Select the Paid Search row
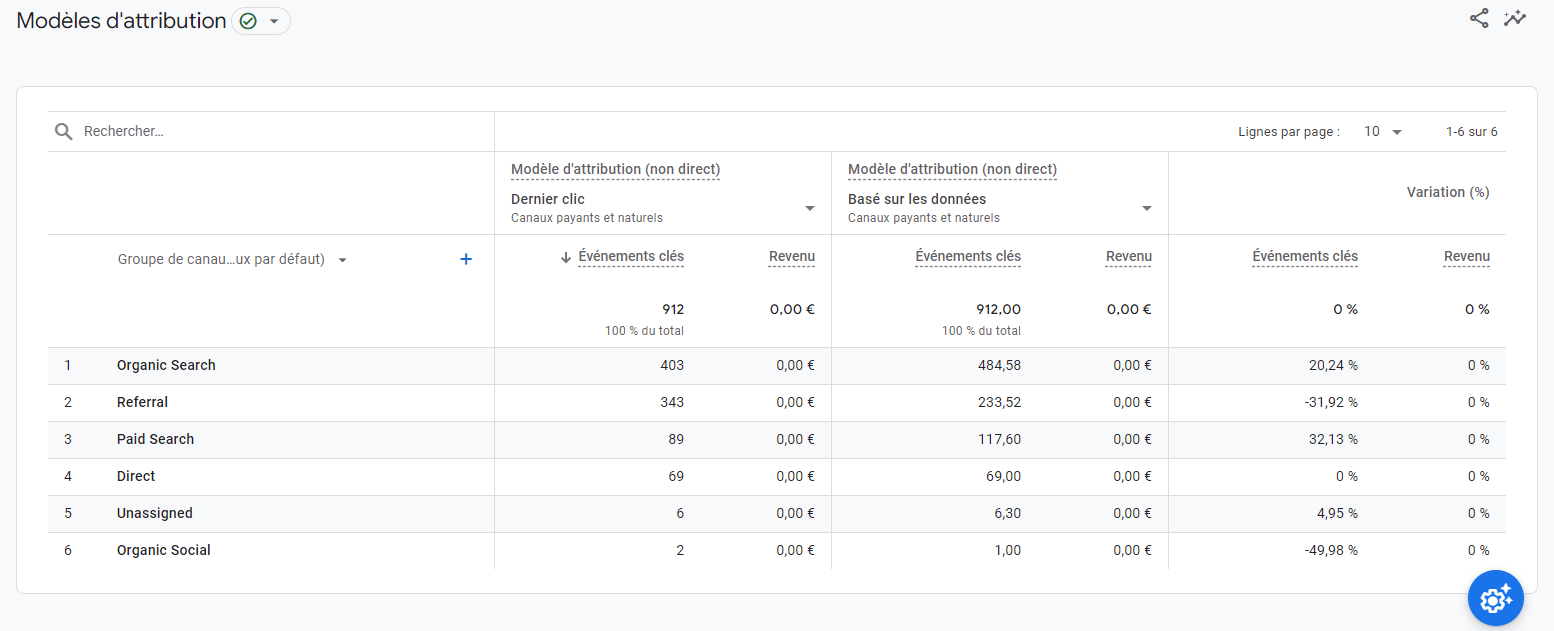Screen dimensions: 1554x631 (x=776, y=439)
